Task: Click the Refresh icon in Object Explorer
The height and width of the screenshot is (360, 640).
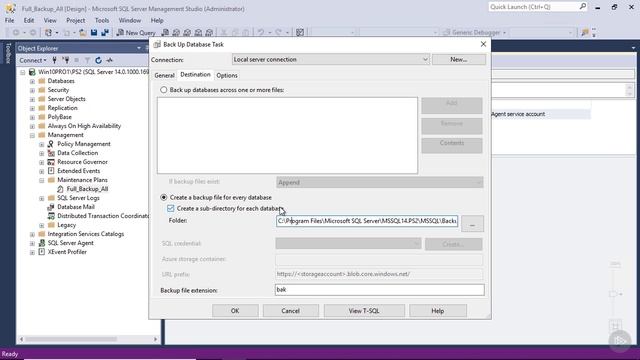Action: click(98, 60)
